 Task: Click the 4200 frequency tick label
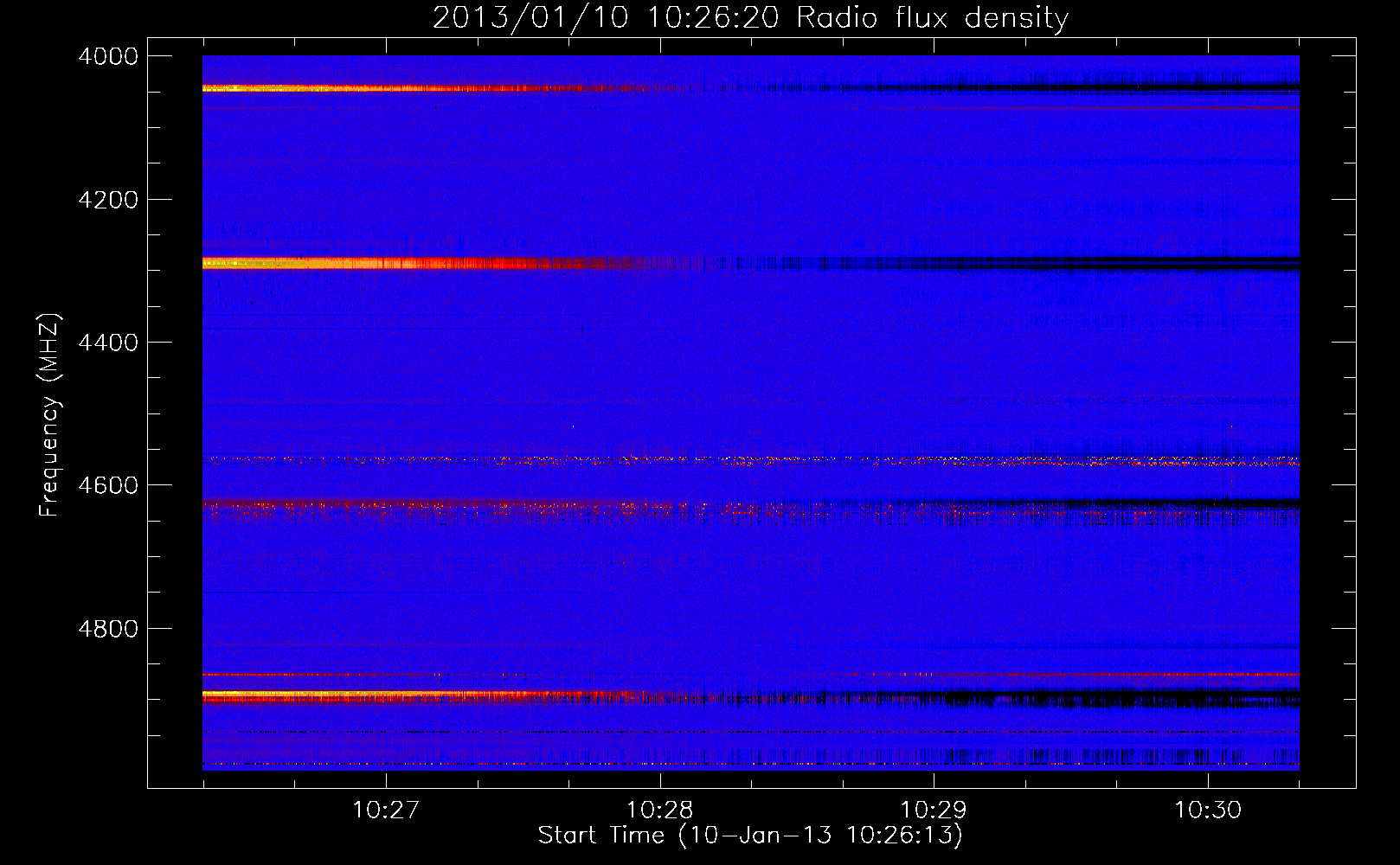click(108, 200)
